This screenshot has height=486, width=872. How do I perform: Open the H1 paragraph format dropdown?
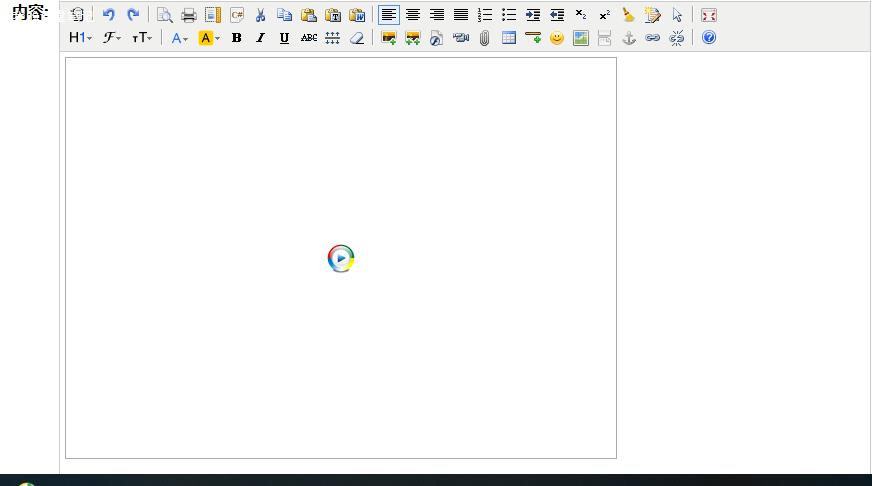tap(80, 38)
